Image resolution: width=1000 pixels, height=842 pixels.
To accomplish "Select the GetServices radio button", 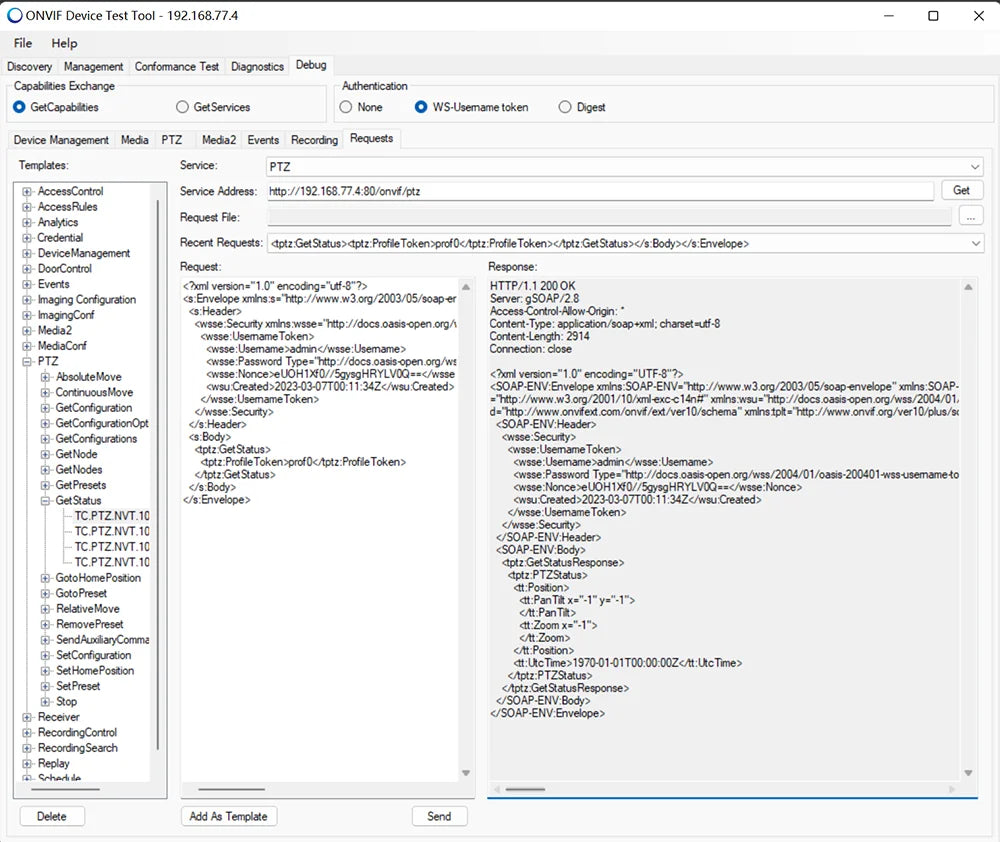I will 182,107.
